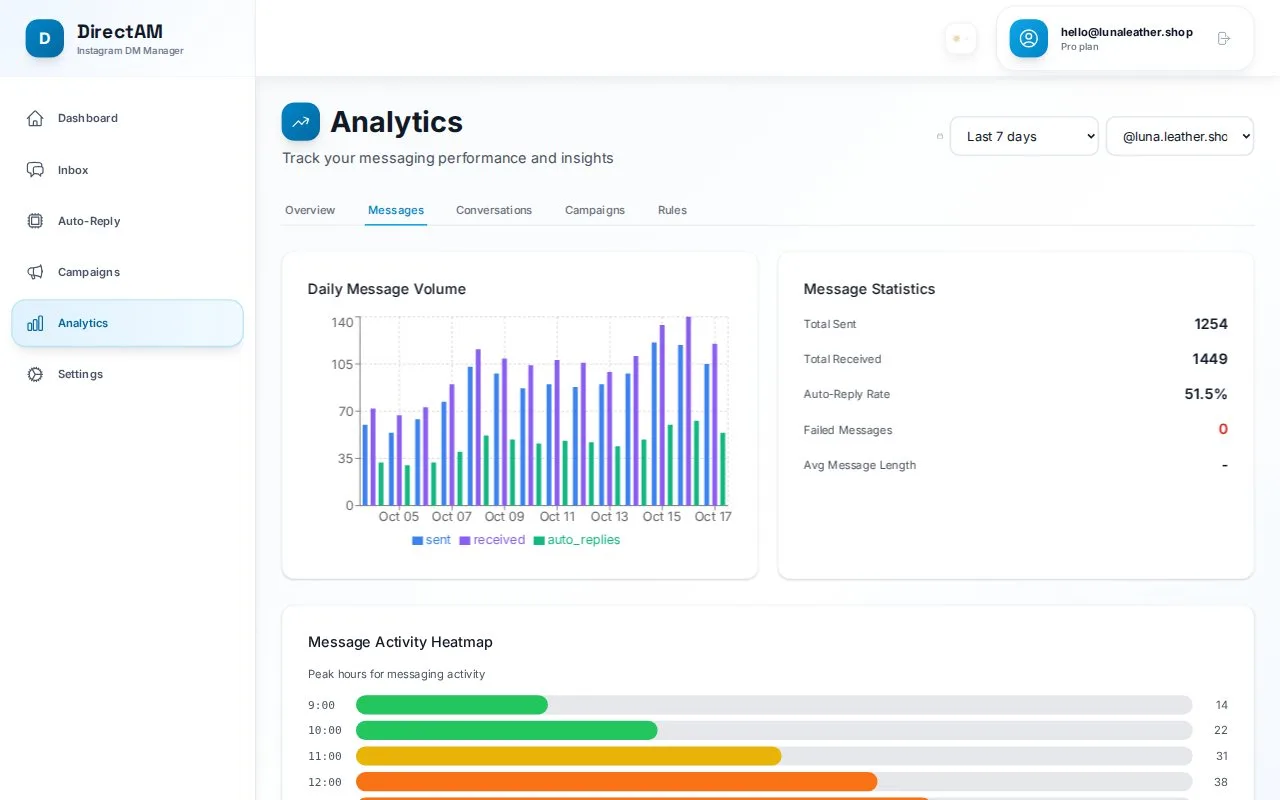Click the Pro plan label
1280x800 pixels.
pos(1080,47)
